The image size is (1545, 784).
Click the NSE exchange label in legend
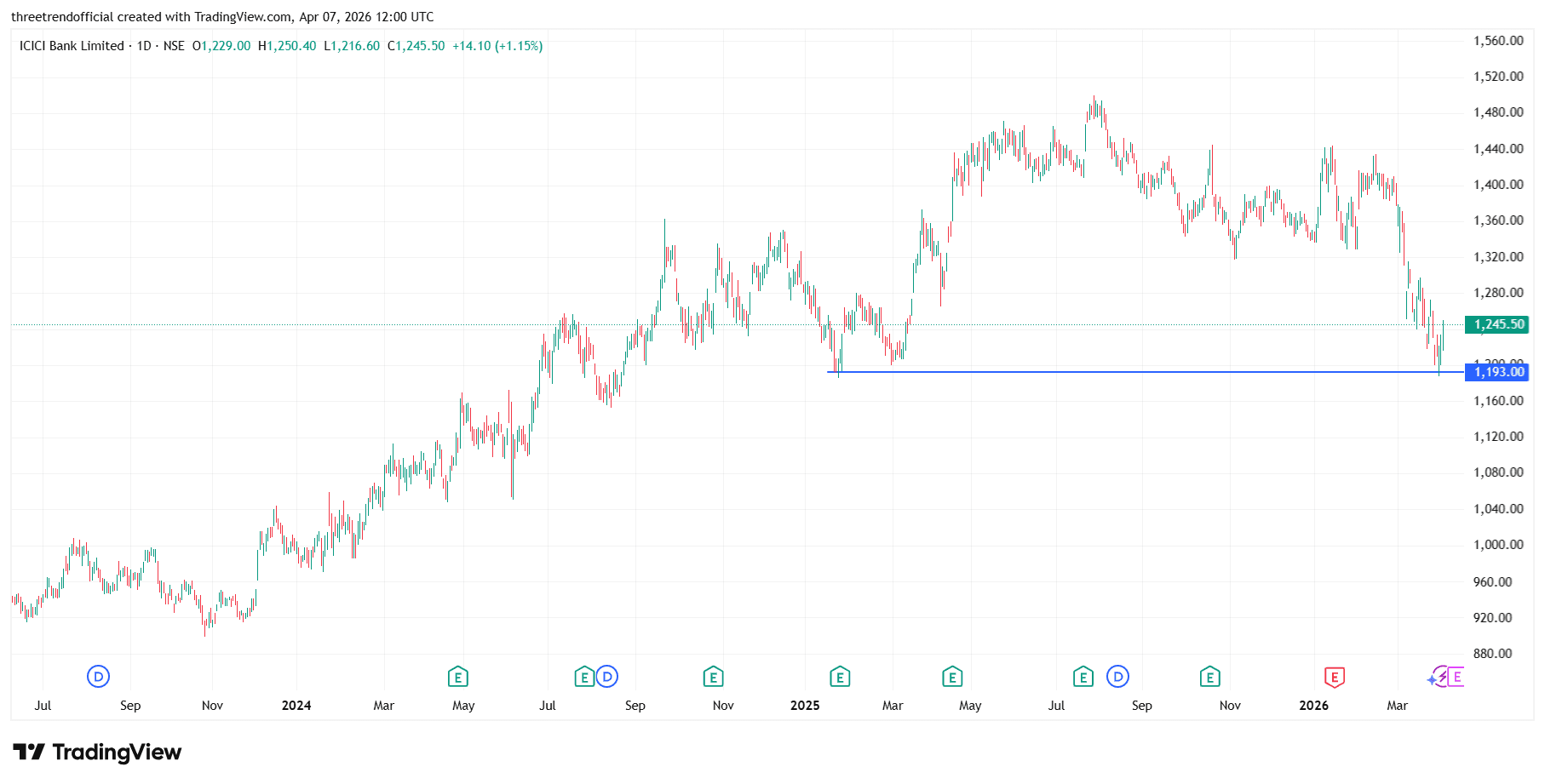click(174, 46)
